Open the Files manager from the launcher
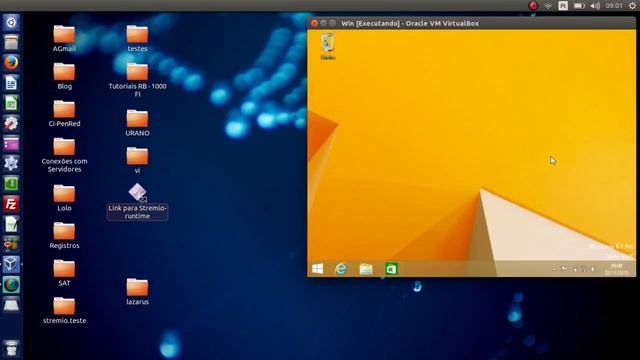This screenshot has width=640, height=360. point(11,42)
